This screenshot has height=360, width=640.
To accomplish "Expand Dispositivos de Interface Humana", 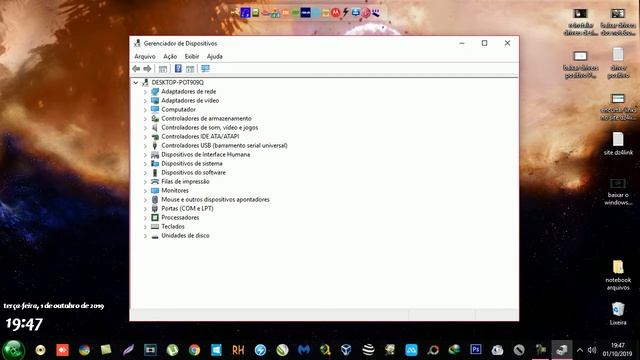I will click(145, 155).
